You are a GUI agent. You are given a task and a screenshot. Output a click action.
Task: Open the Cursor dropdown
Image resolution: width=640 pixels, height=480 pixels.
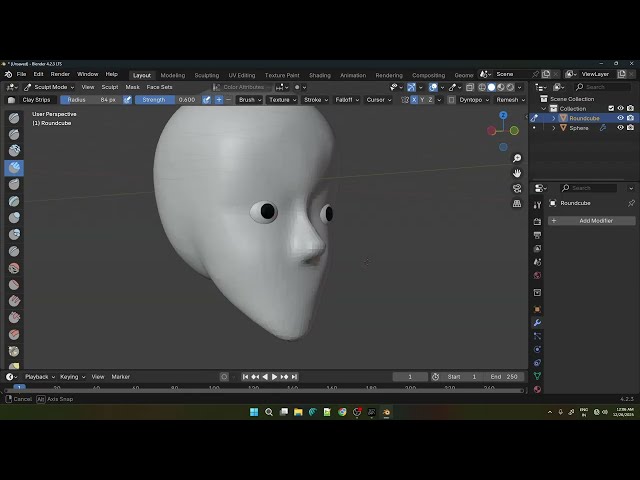coord(378,100)
